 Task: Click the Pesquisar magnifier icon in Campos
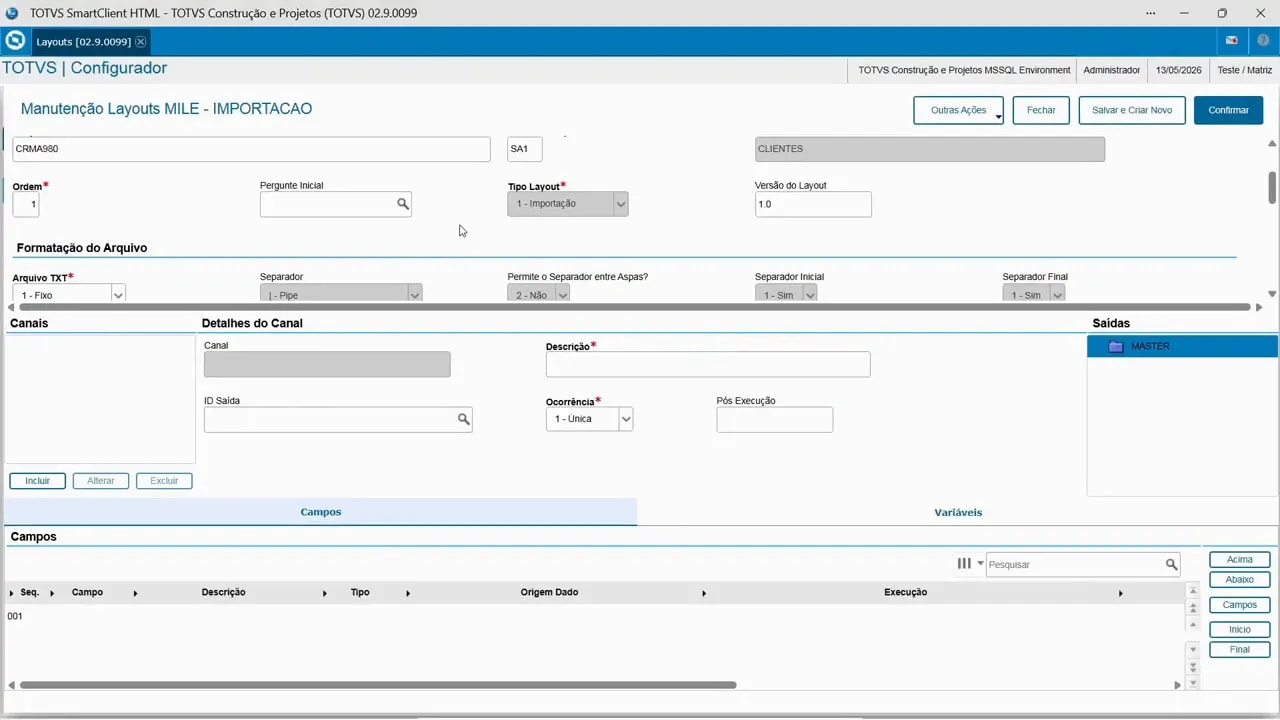(1171, 565)
